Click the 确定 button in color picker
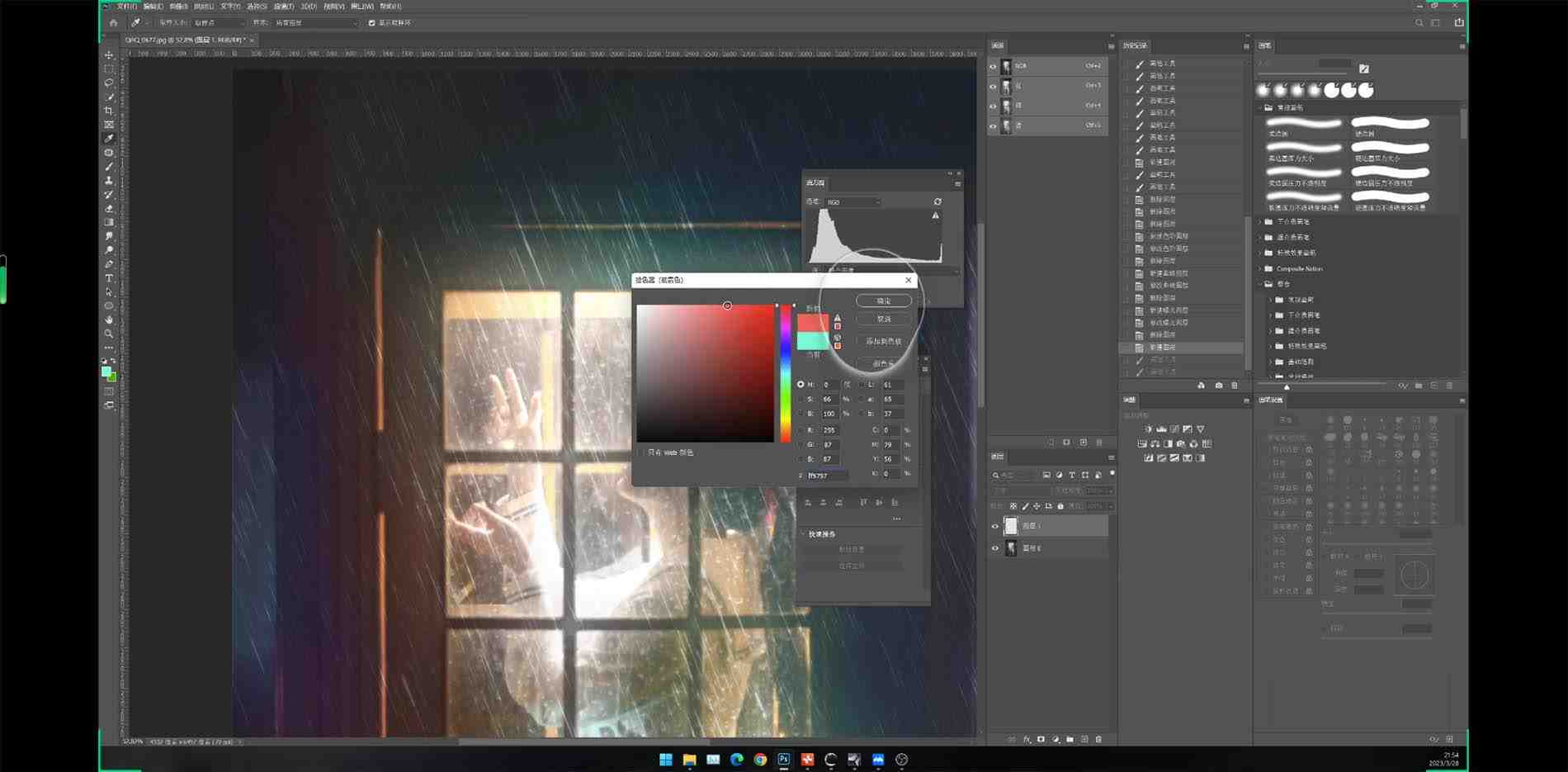Screen dimensions: 1568x772 click(x=882, y=301)
